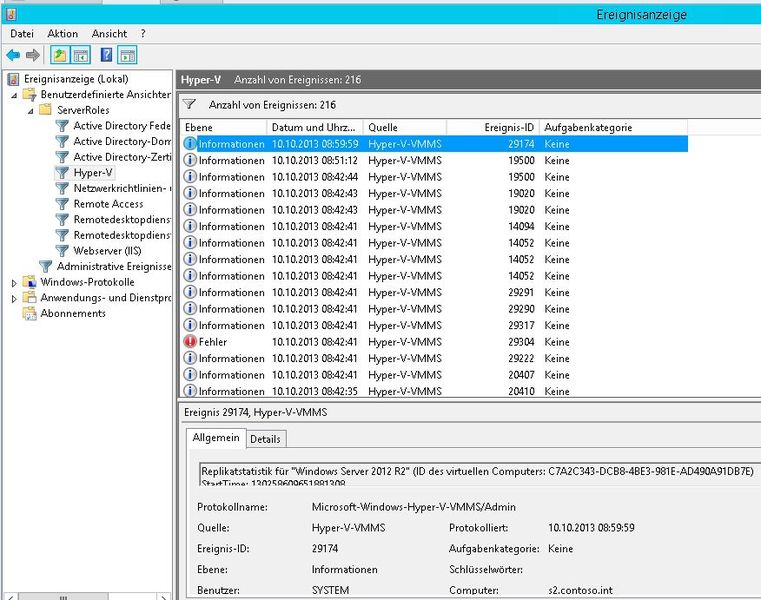Toggle the action pane toolbar icon
This screenshot has width=761, height=600.
pyautogui.click(x=127, y=55)
